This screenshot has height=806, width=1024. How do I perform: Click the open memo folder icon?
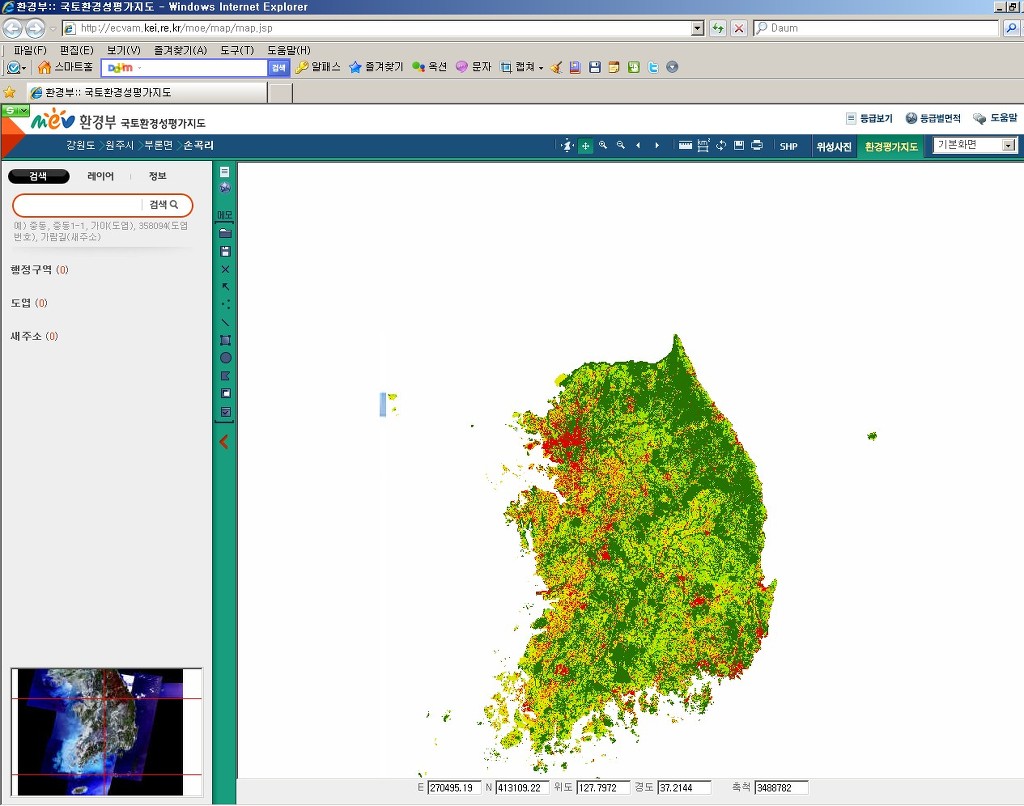pyautogui.click(x=225, y=233)
